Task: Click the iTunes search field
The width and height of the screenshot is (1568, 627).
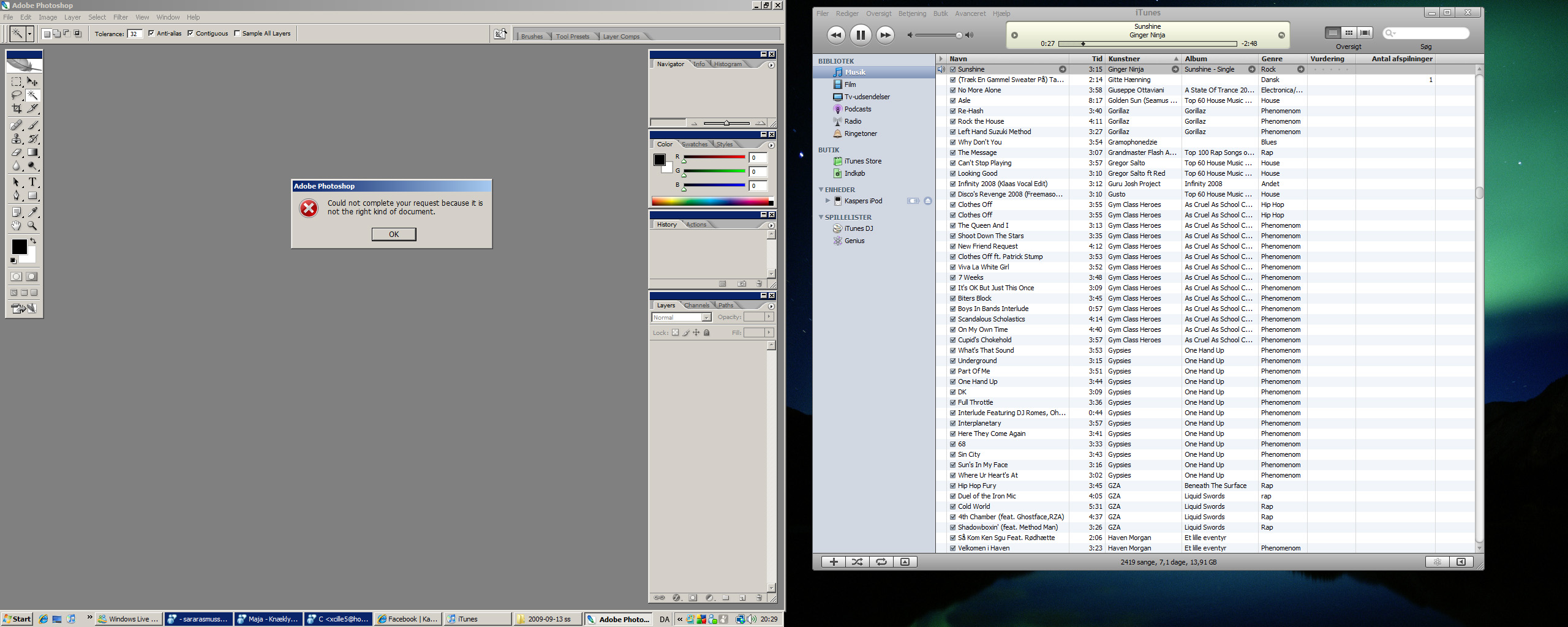Action: click(1426, 33)
